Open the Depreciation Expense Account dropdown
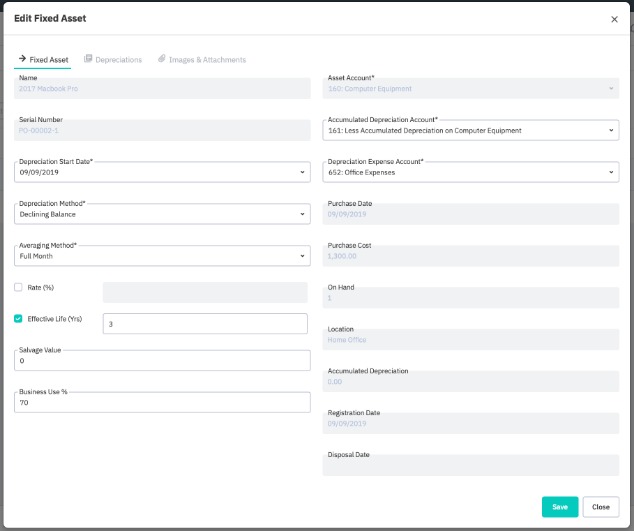The width and height of the screenshot is (634, 531). [x=611, y=172]
